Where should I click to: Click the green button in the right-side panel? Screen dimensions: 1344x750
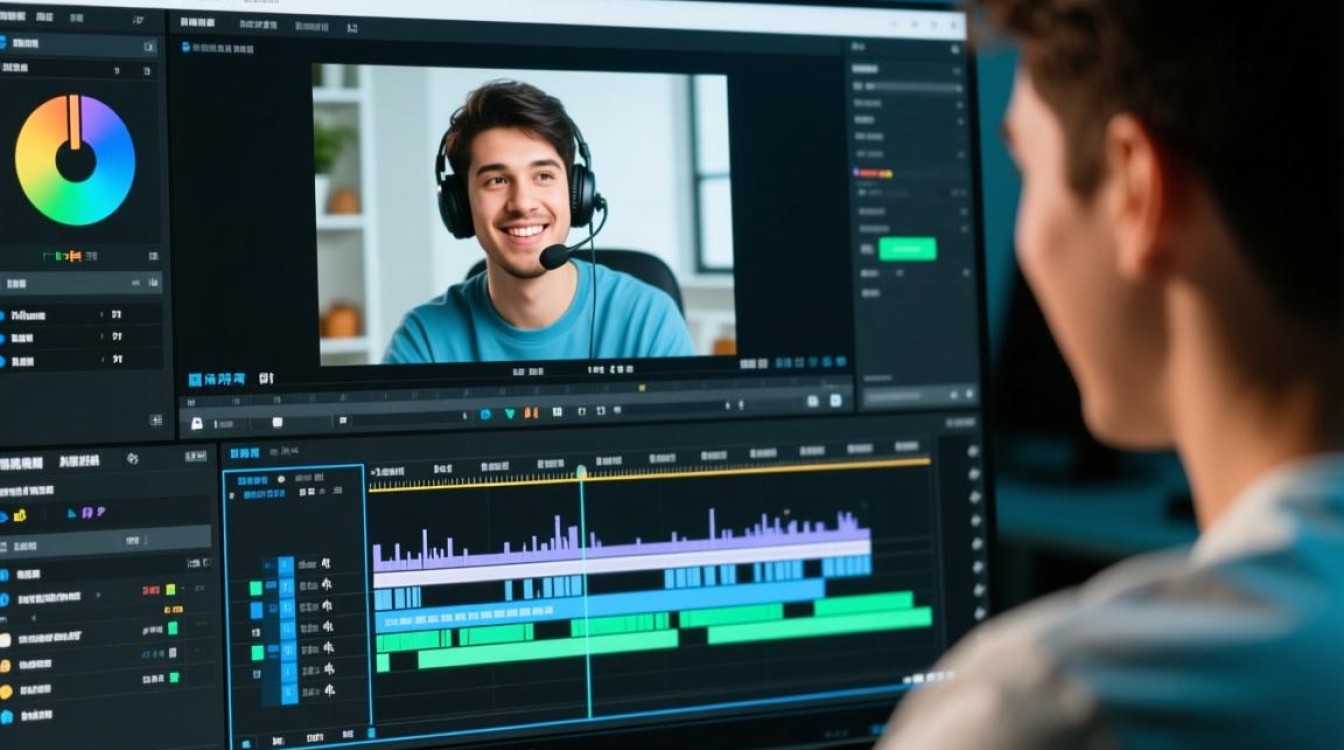(x=907, y=249)
